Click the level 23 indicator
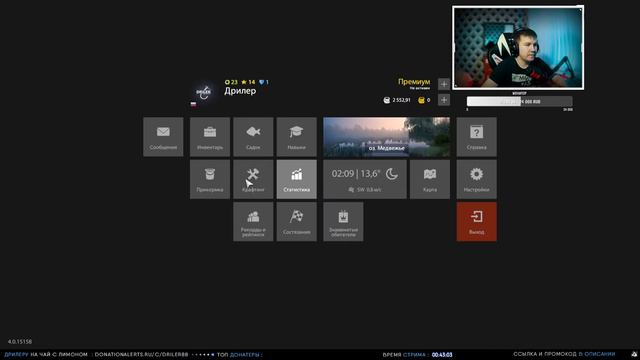This screenshot has width=640, height=360. click(231, 82)
